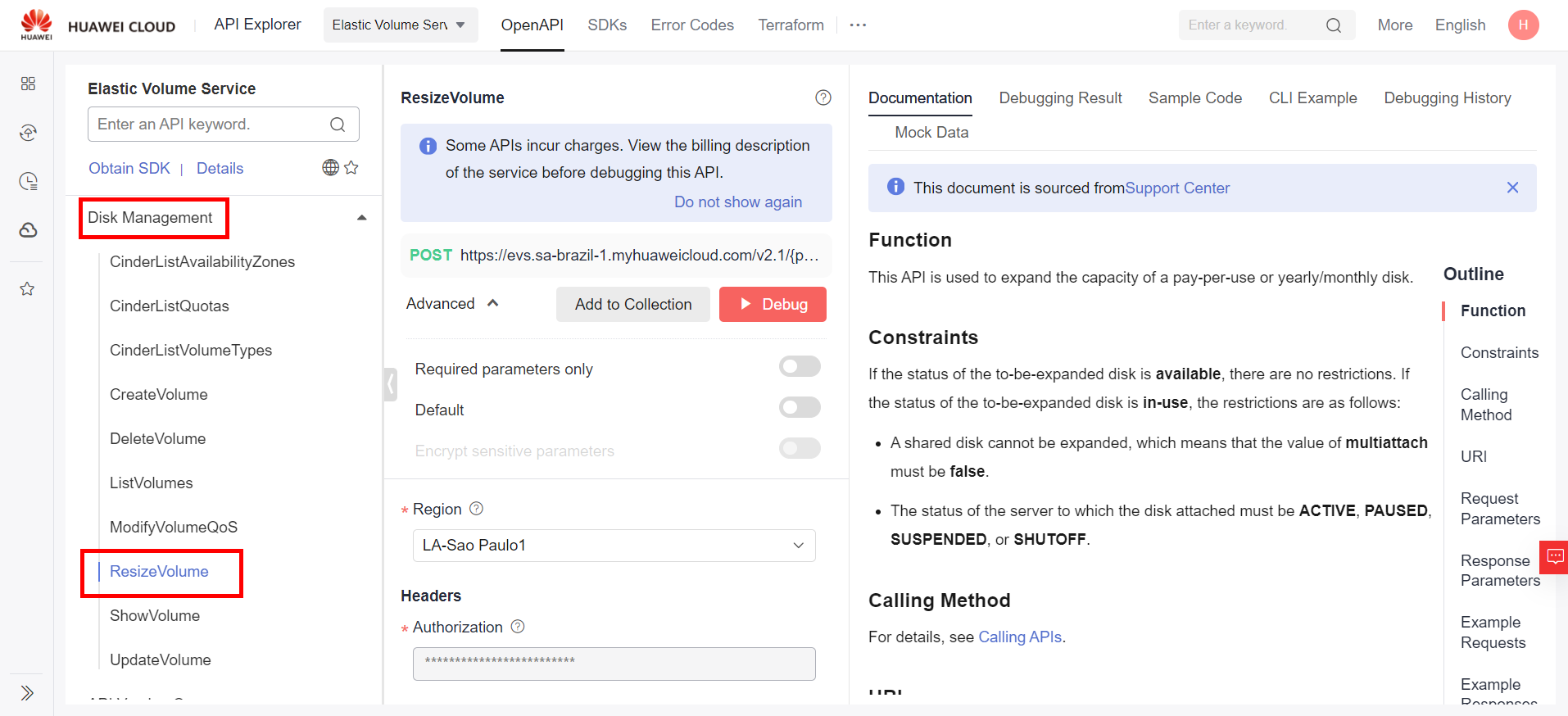Click the Do not show again link

point(737,202)
